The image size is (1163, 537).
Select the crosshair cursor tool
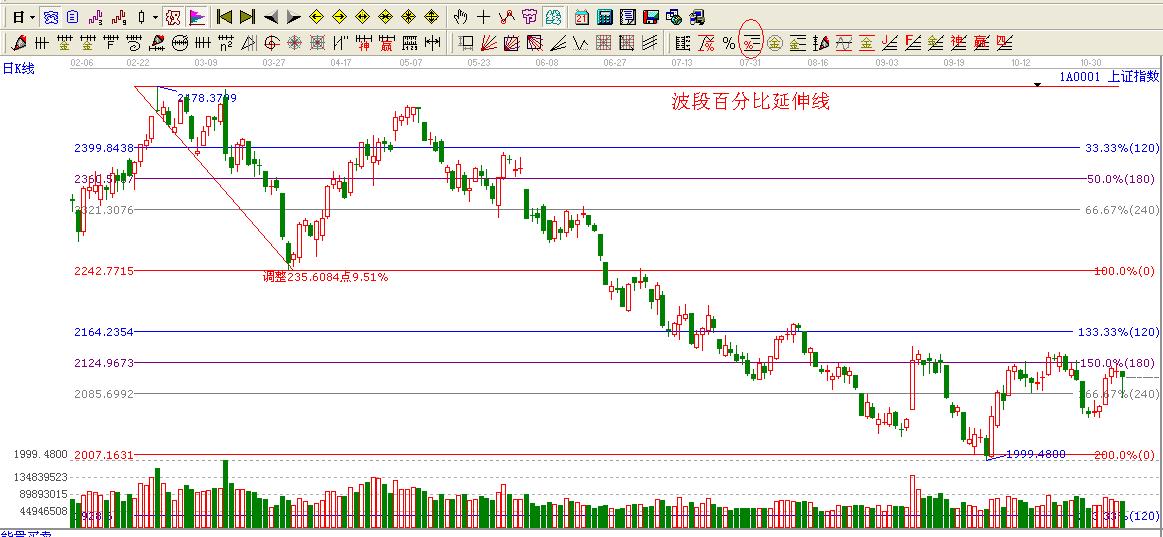click(x=483, y=17)
